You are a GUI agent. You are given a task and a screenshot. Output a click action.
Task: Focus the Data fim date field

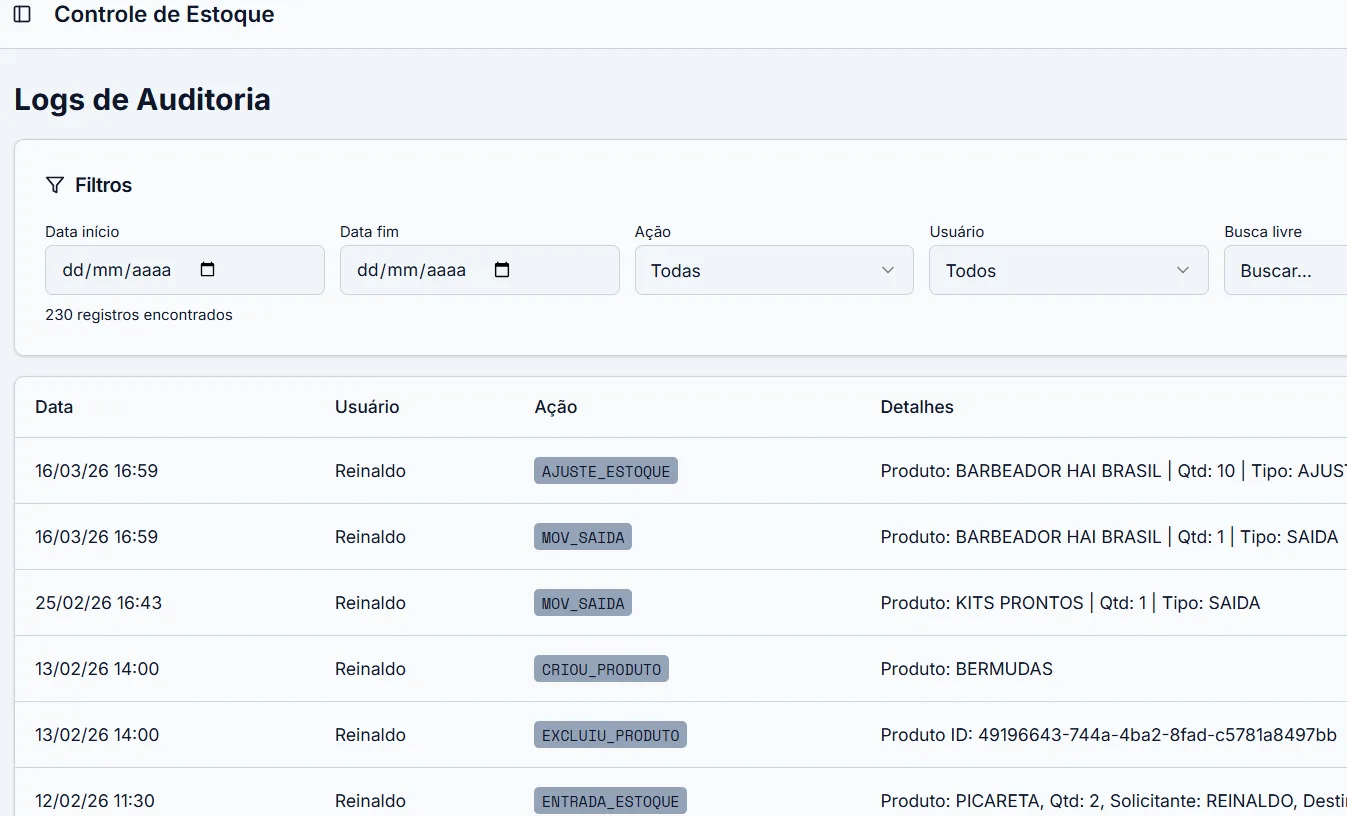pyautogui.click(x=480, y=270)
